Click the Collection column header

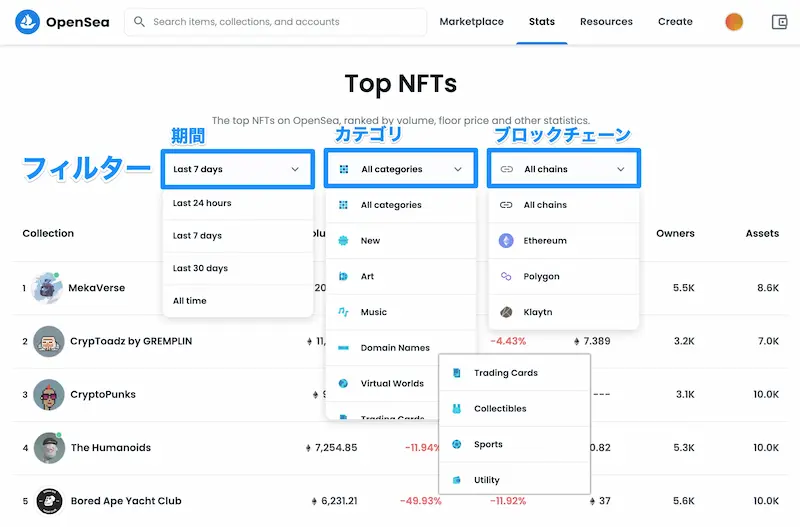coord(48,234)
